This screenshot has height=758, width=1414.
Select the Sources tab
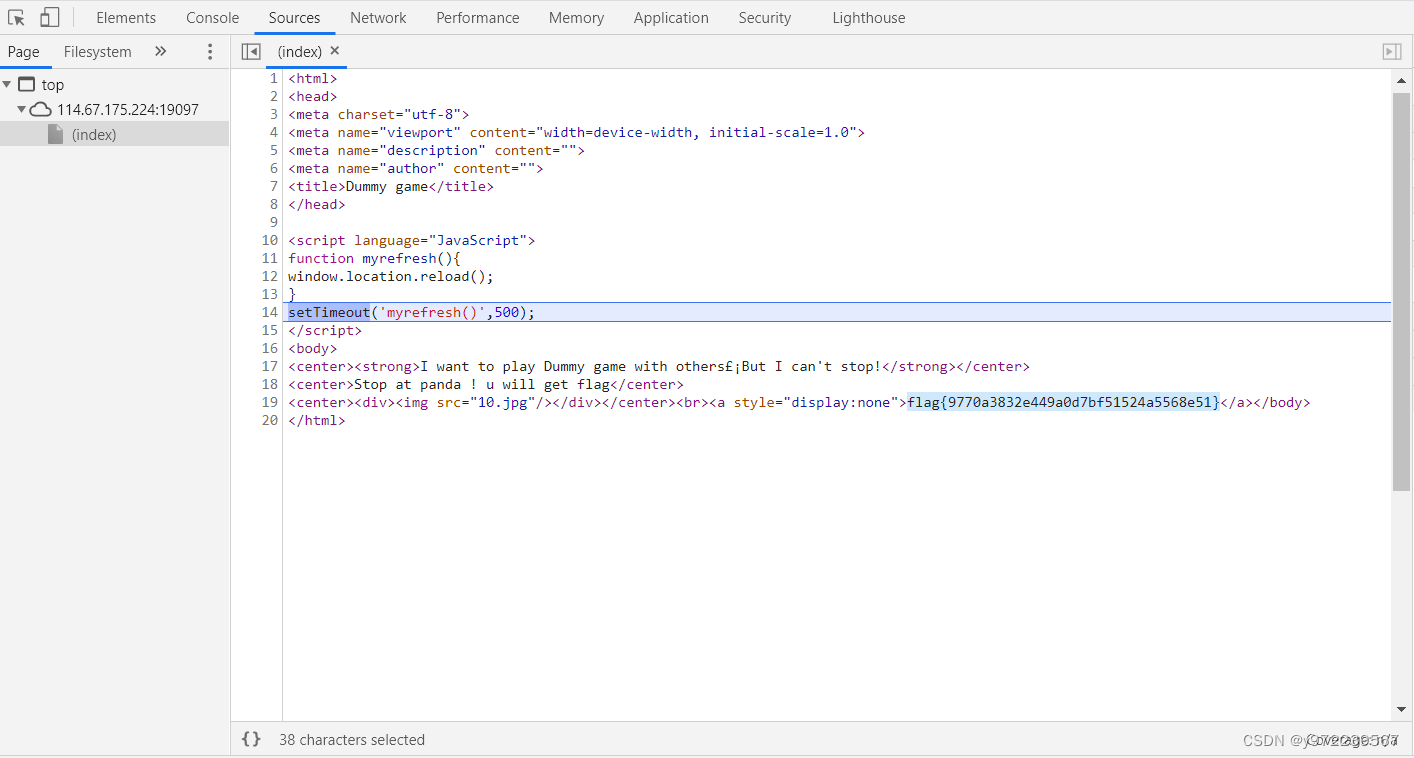point(294,17)
